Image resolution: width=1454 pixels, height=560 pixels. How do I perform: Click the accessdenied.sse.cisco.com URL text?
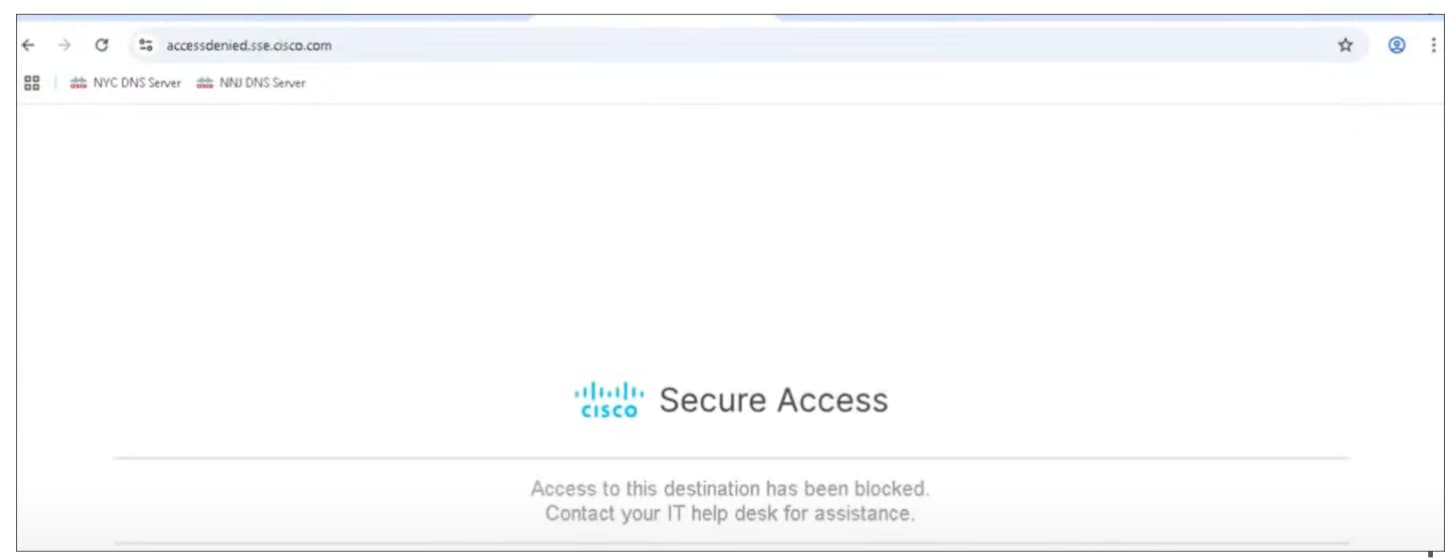(249, 45)
